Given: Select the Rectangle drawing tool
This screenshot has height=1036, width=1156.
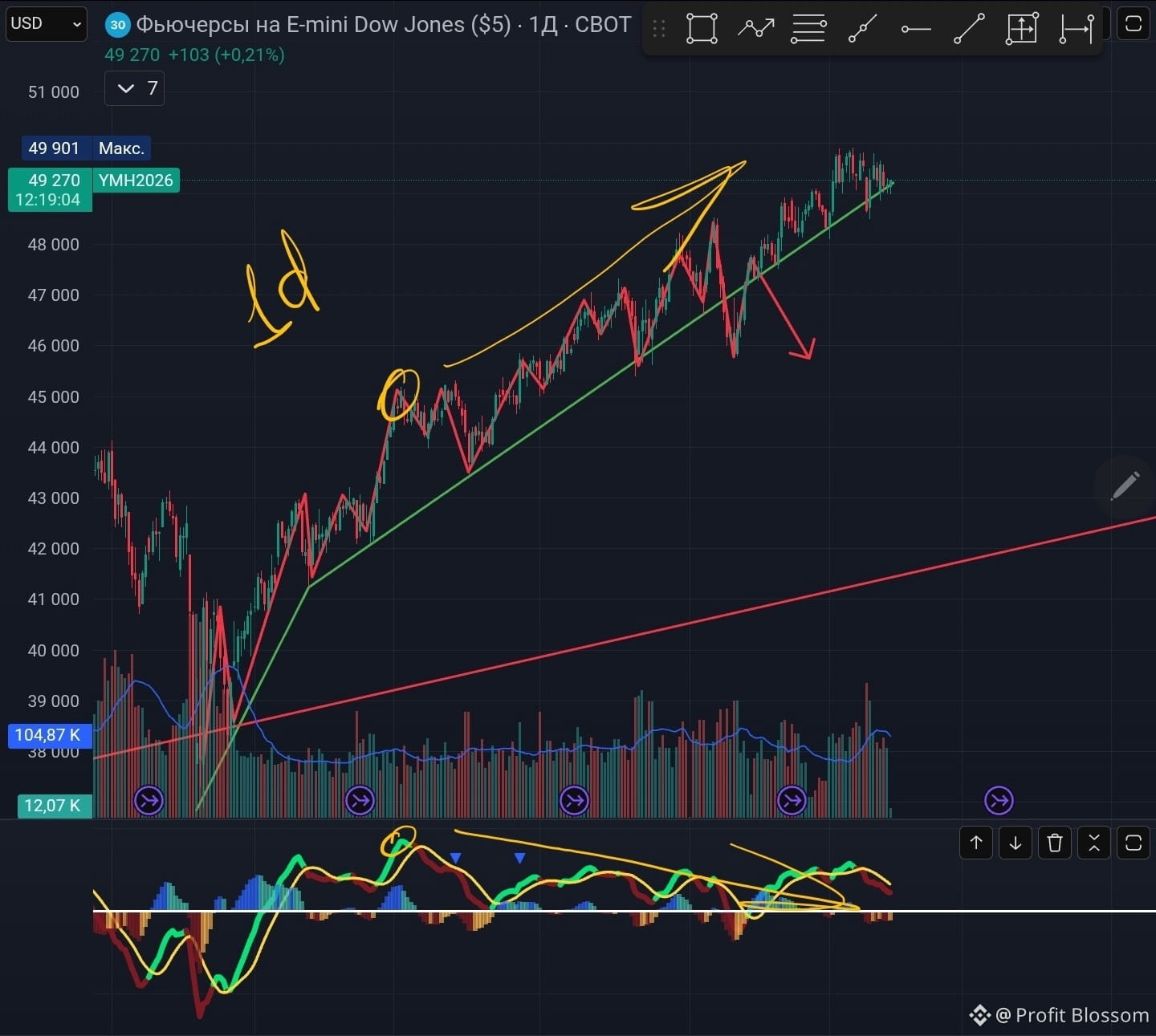Looking at the screenshot, I should tap(702, 29).
